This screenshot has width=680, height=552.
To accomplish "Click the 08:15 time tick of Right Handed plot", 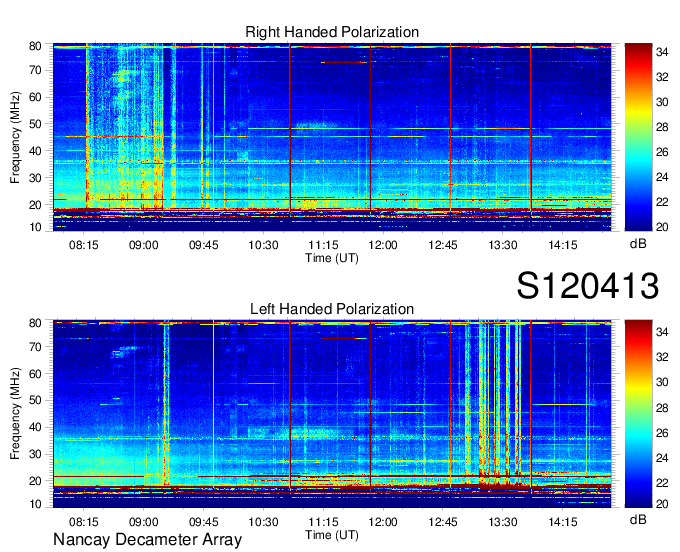I will pyautogui.click(x=84, y=245).
